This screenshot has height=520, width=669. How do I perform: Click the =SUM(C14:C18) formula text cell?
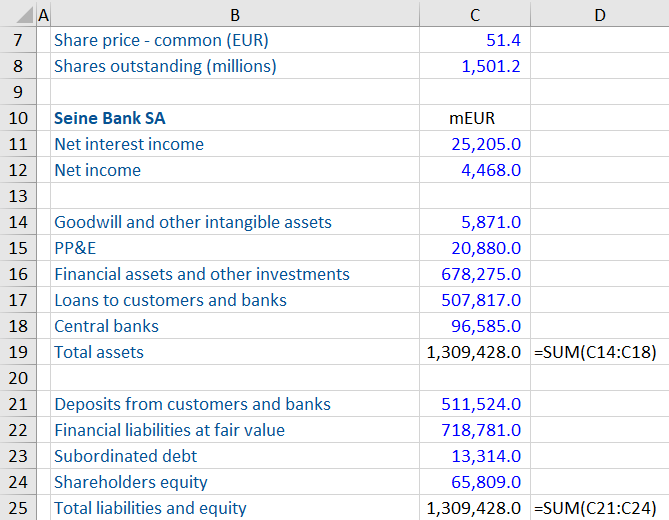pos(599,352)
